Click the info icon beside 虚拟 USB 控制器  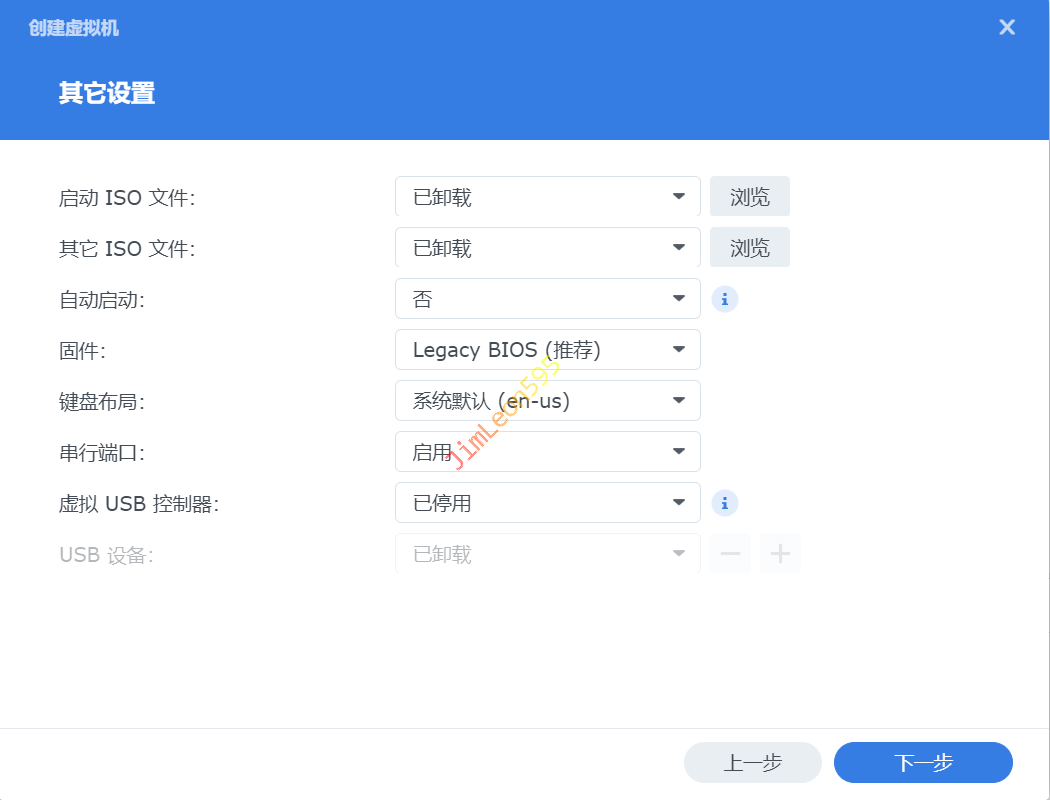[x=725, y=503]
